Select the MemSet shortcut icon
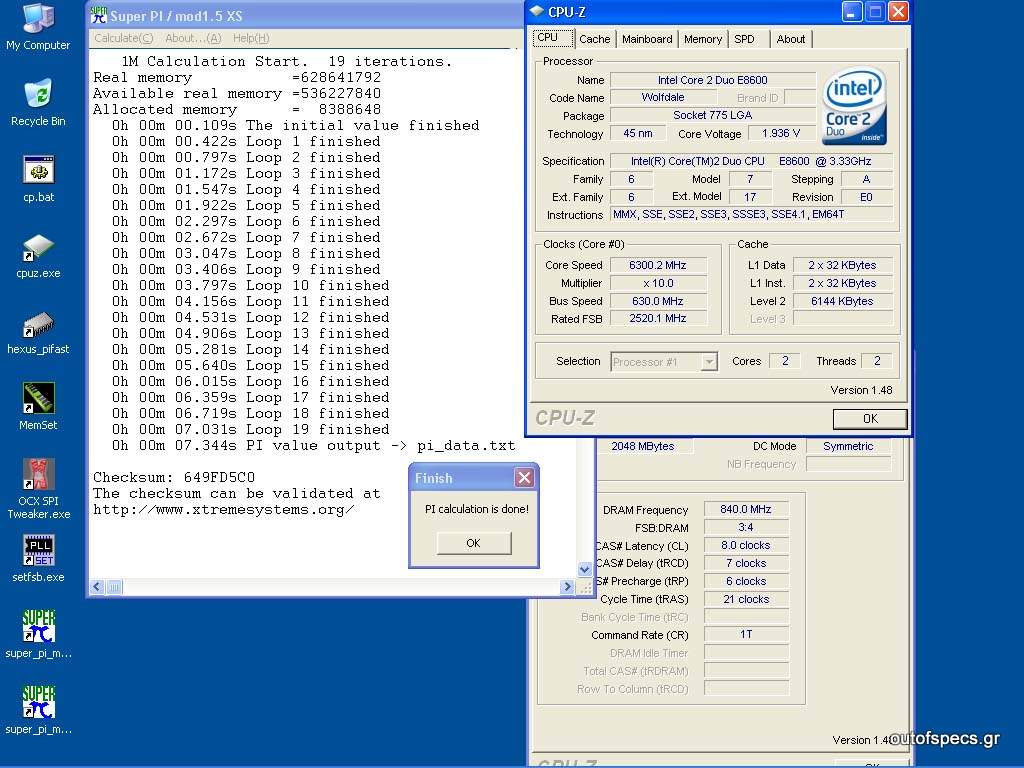The image size is (1024, 768). coord(39,407)
